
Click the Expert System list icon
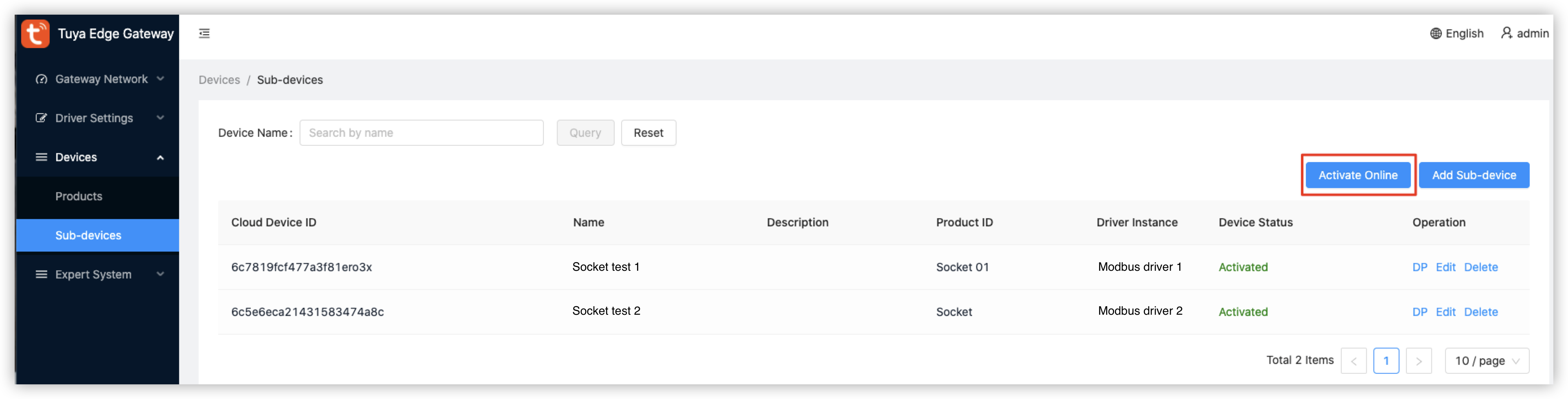[42, 274]
